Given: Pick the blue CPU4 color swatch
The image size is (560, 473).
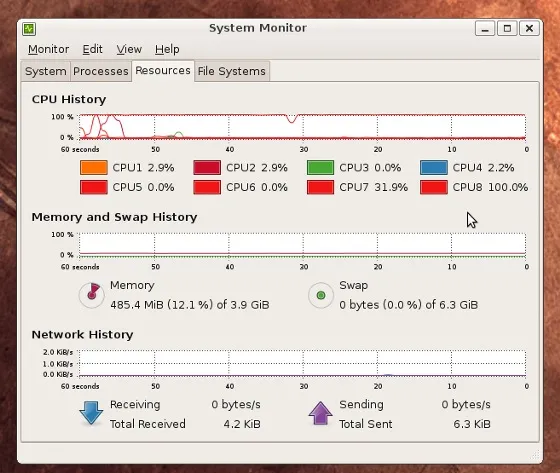Looking at the screenshot, I should tap(434, 168).
